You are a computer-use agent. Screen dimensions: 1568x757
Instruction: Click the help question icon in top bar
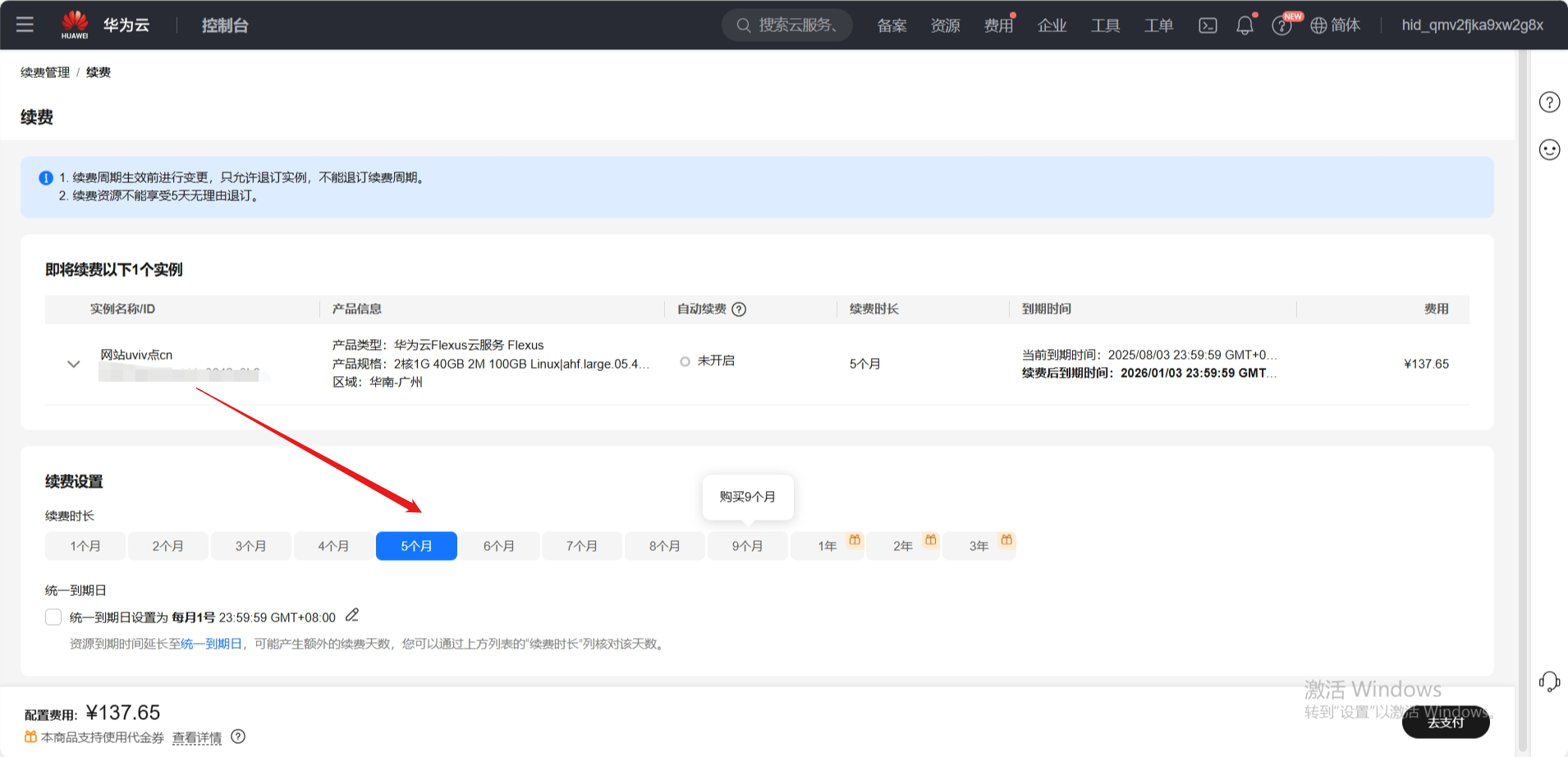click(1281, 26)
